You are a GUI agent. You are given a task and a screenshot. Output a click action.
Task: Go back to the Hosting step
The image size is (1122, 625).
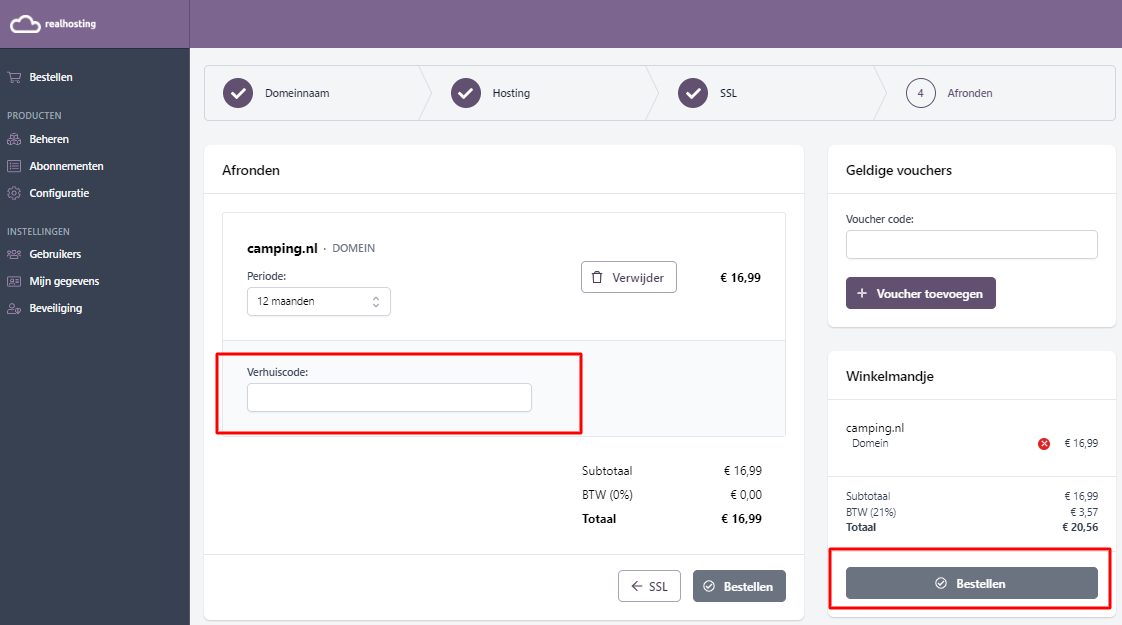click(511, 93)
